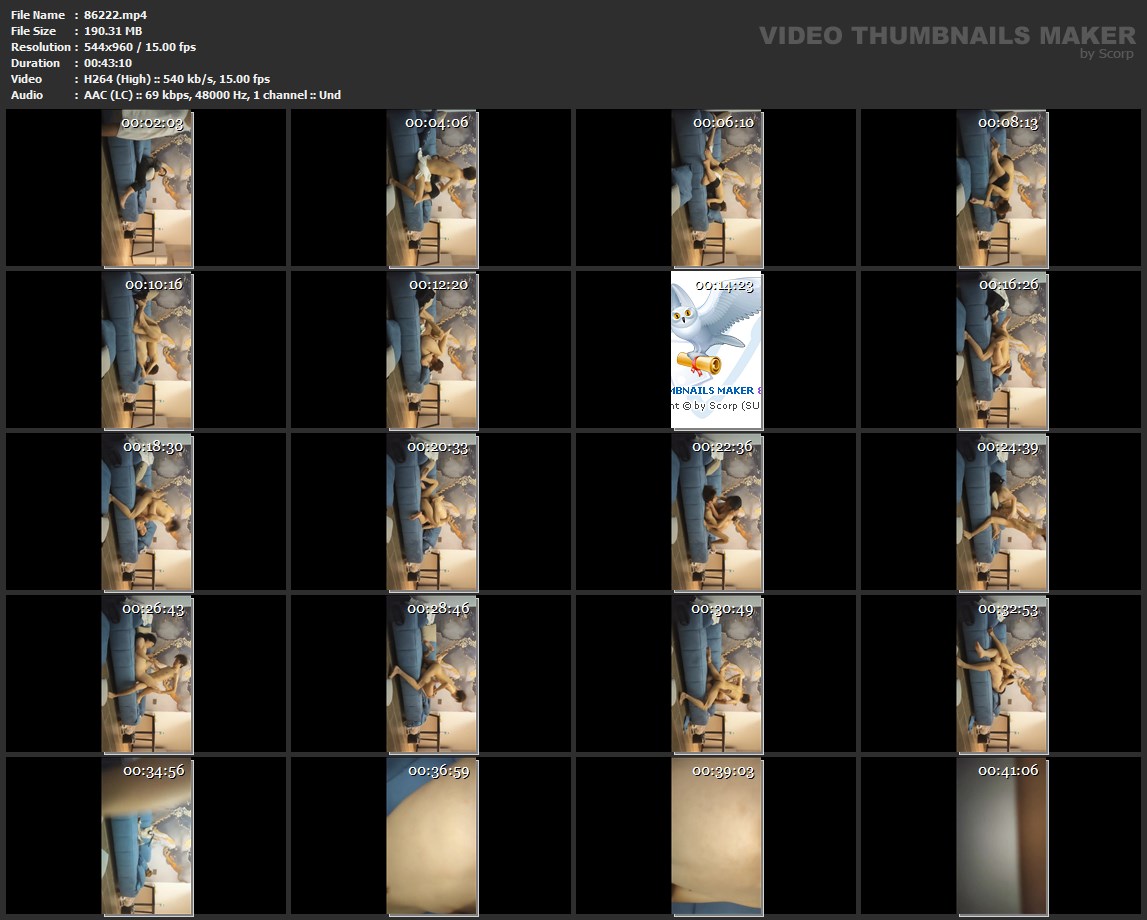Click the "by Scorp" watermark text

pos(1107,54)
